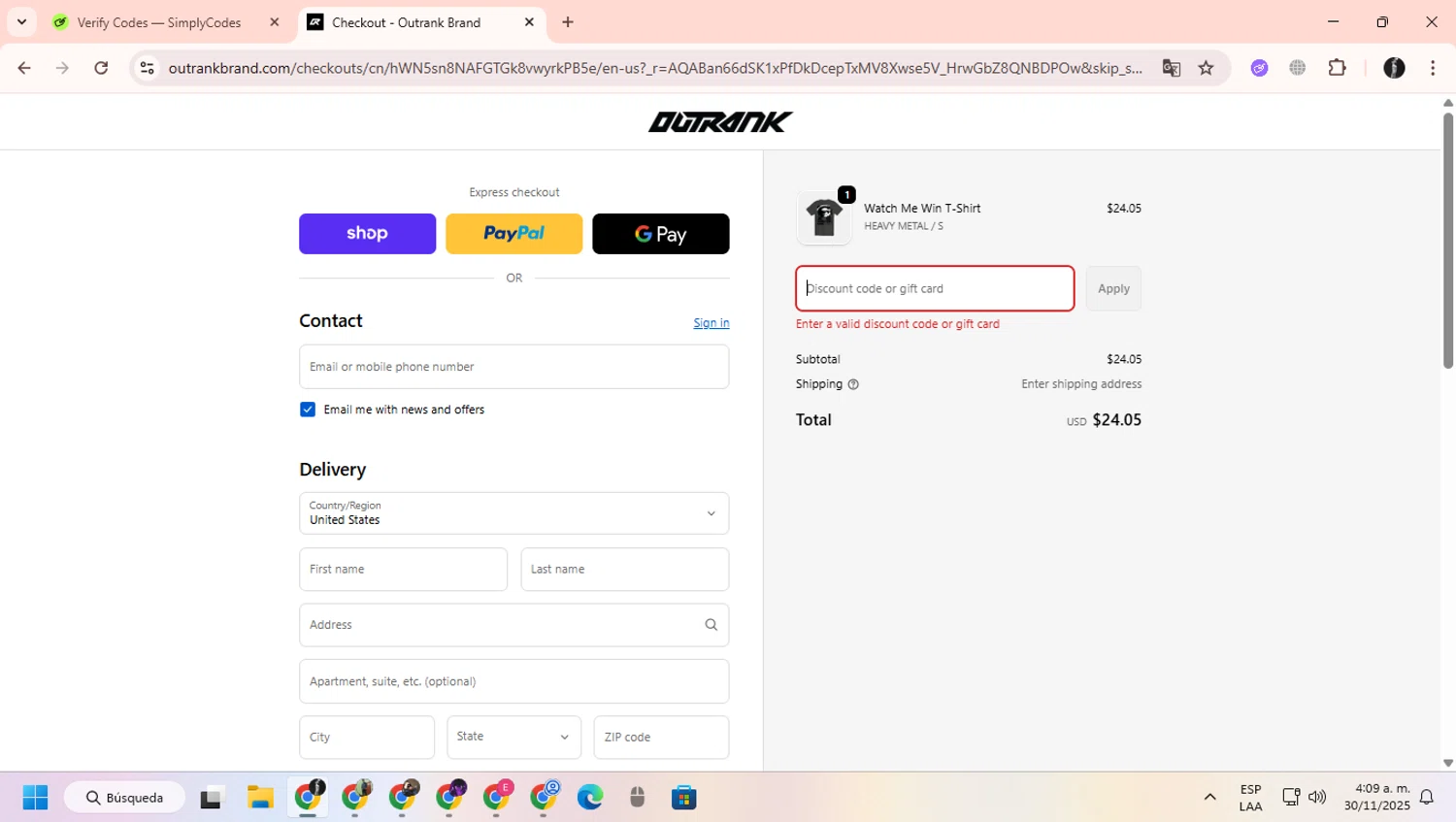Image resolution: width=1456 pixels, height=822 pixels.
Task: Open the Google Translate page icon
Action: tap(1172, 68)
